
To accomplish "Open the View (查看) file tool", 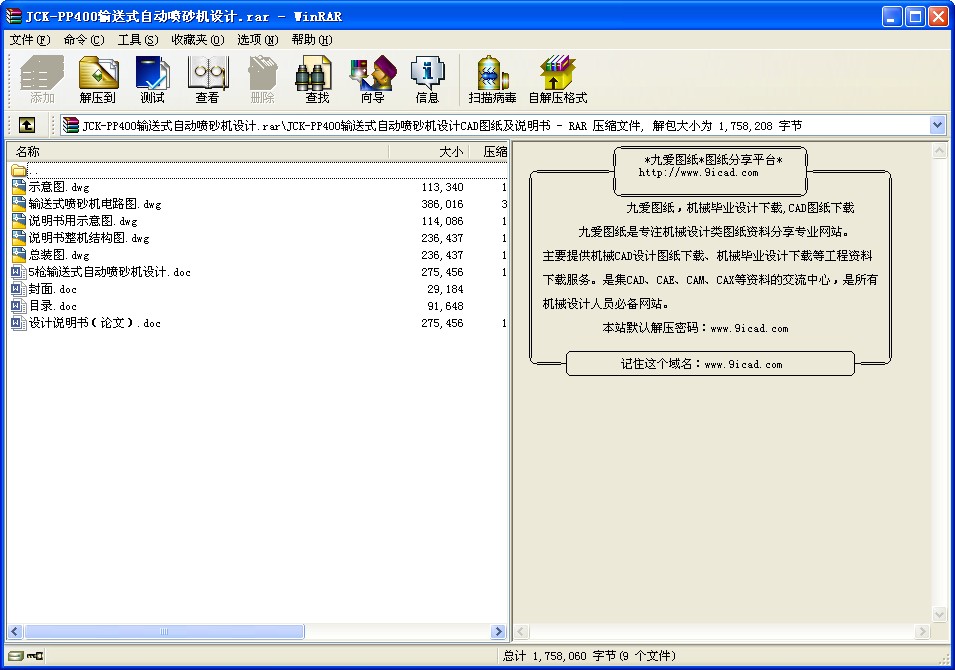I will pyautogui.click(x=207, y=80).
